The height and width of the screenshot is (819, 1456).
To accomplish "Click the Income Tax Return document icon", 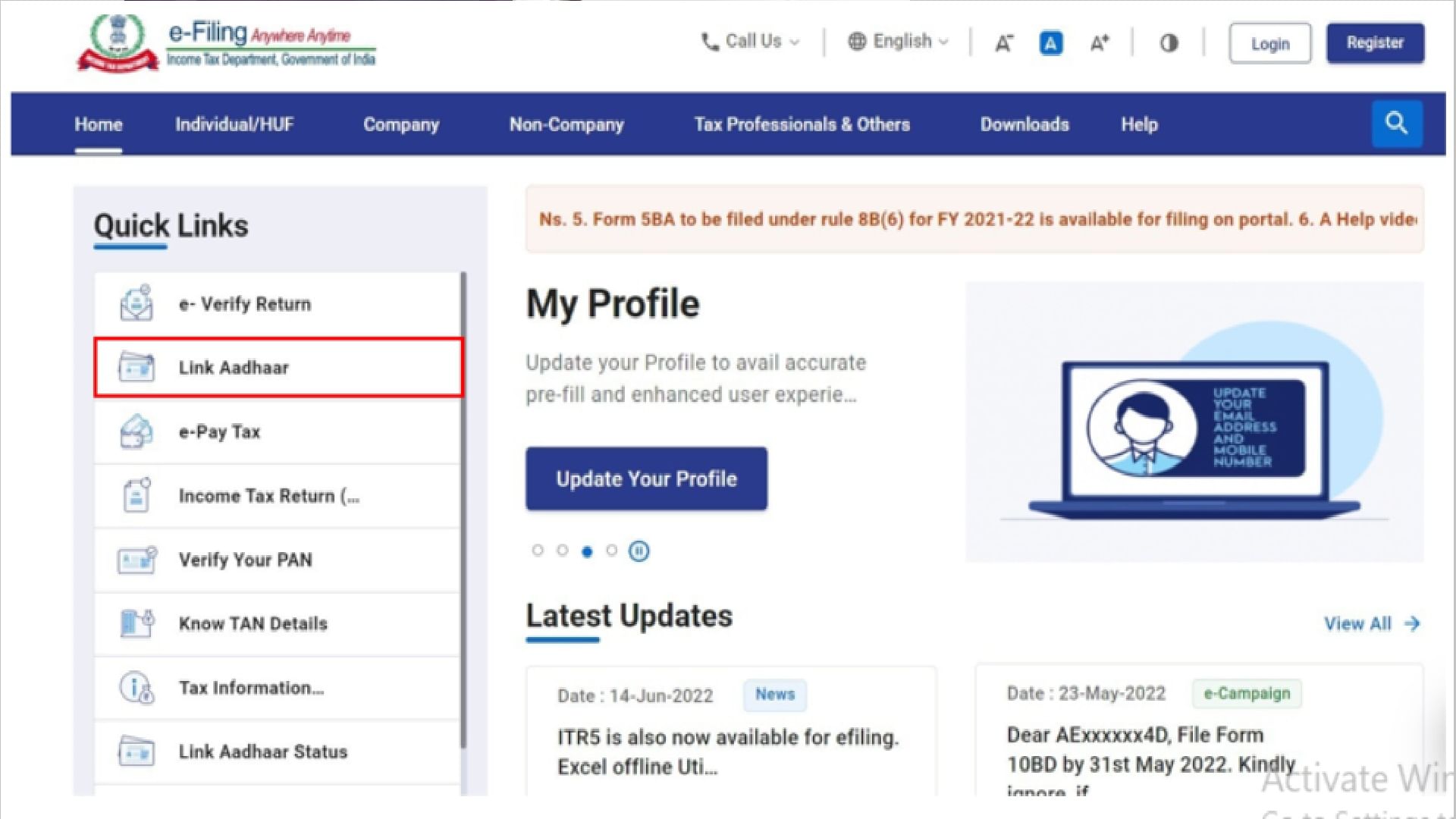I will pos(135,495).
